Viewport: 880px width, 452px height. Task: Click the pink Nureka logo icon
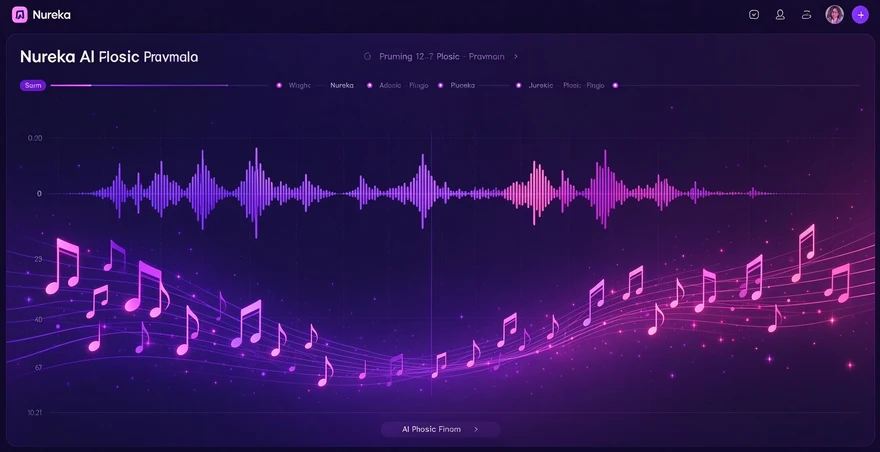click(20, 15)
